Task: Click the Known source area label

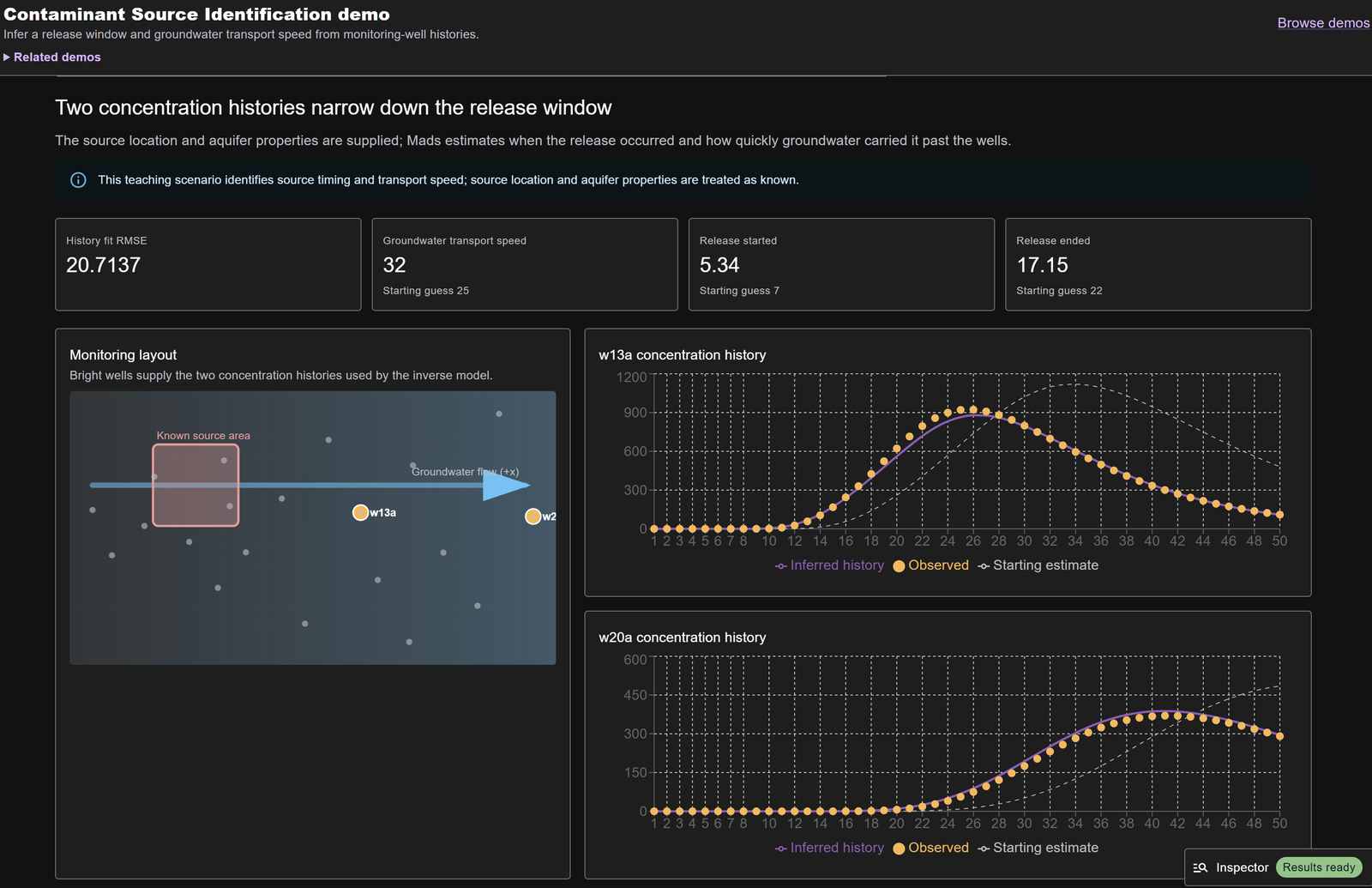Action: 203,436
